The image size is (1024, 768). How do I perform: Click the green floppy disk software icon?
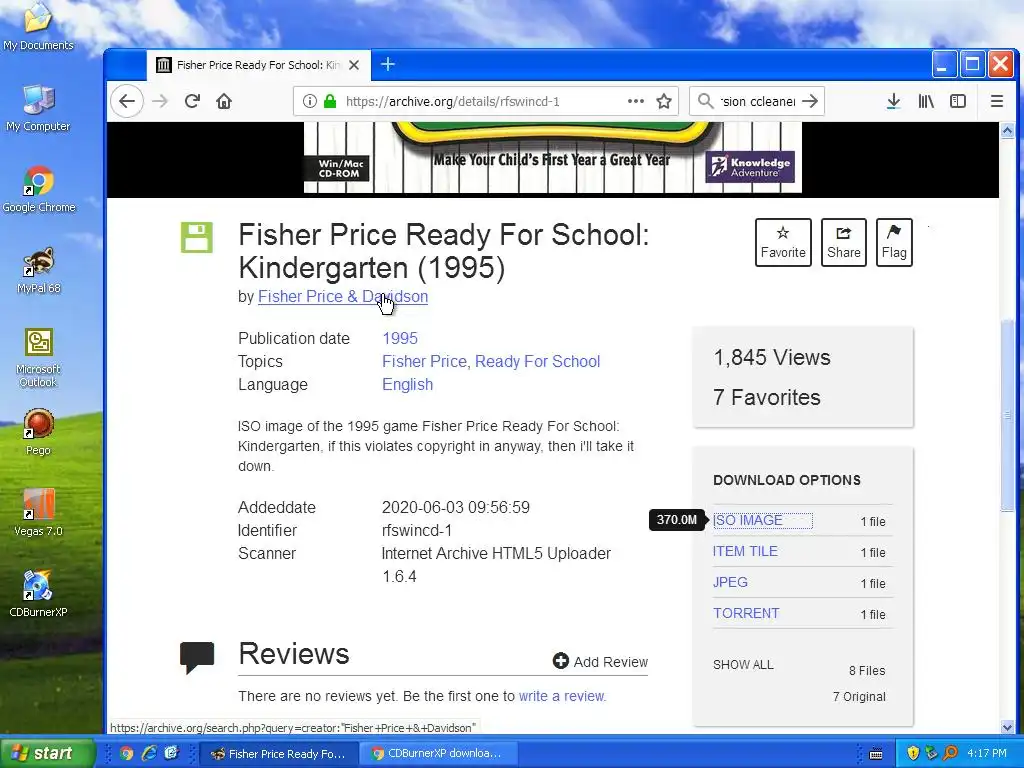tap(197, 237)
